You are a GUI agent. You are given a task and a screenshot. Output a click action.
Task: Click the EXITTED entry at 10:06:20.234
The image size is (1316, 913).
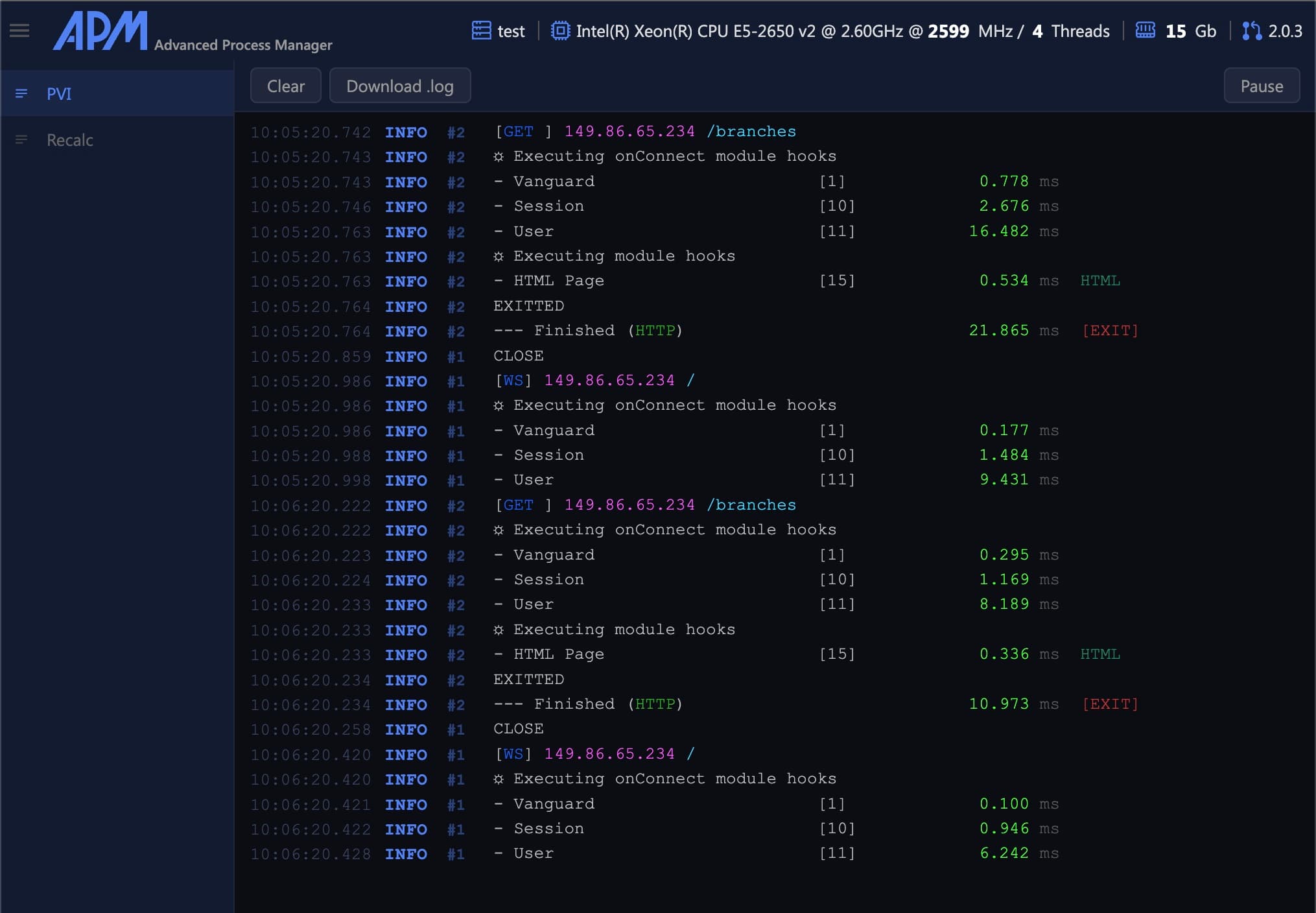(528, 680)
